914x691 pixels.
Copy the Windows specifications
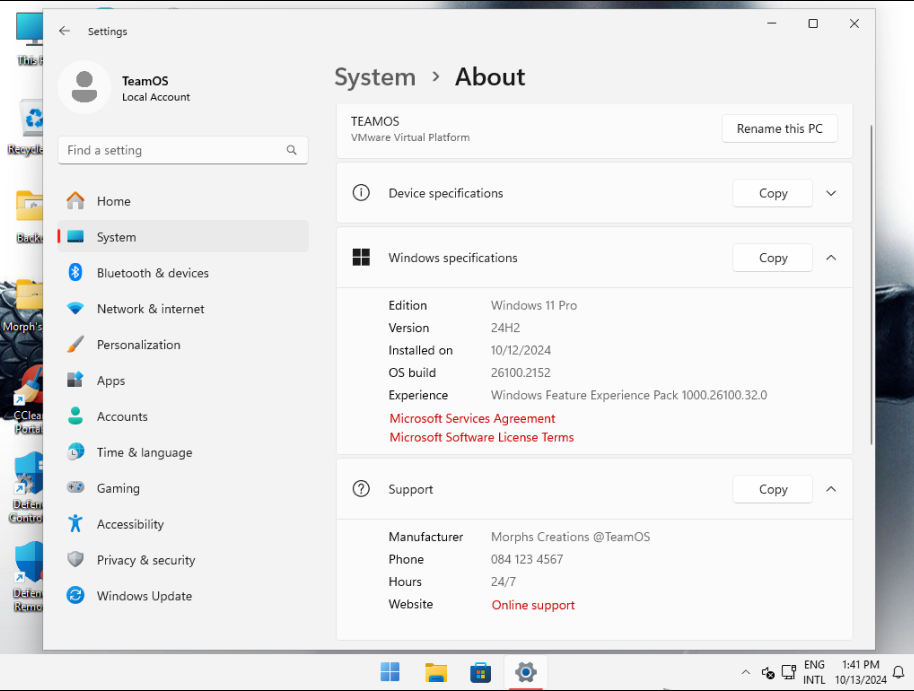pos(772,258)
